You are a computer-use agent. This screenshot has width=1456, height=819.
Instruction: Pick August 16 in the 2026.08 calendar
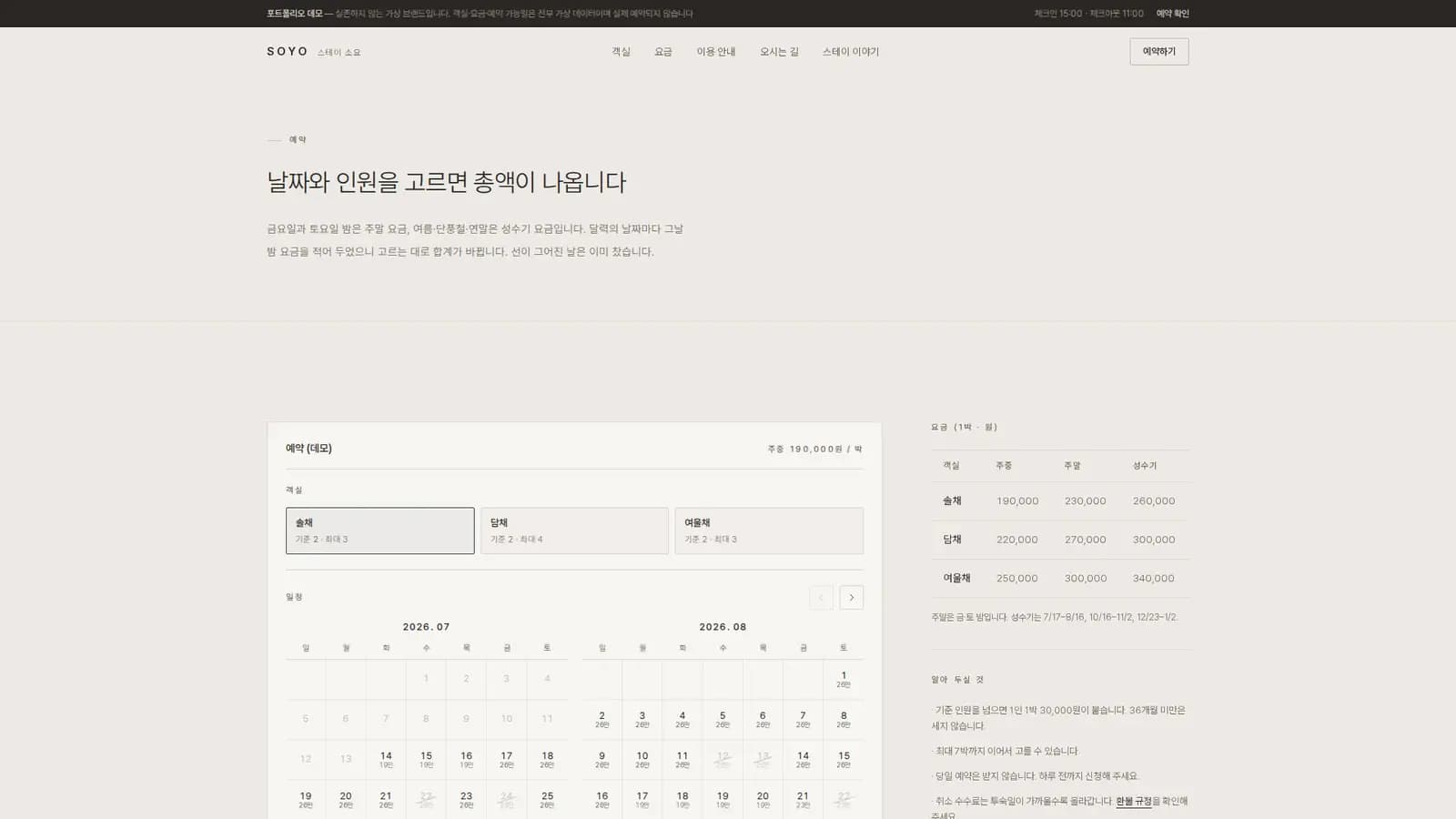602,799
